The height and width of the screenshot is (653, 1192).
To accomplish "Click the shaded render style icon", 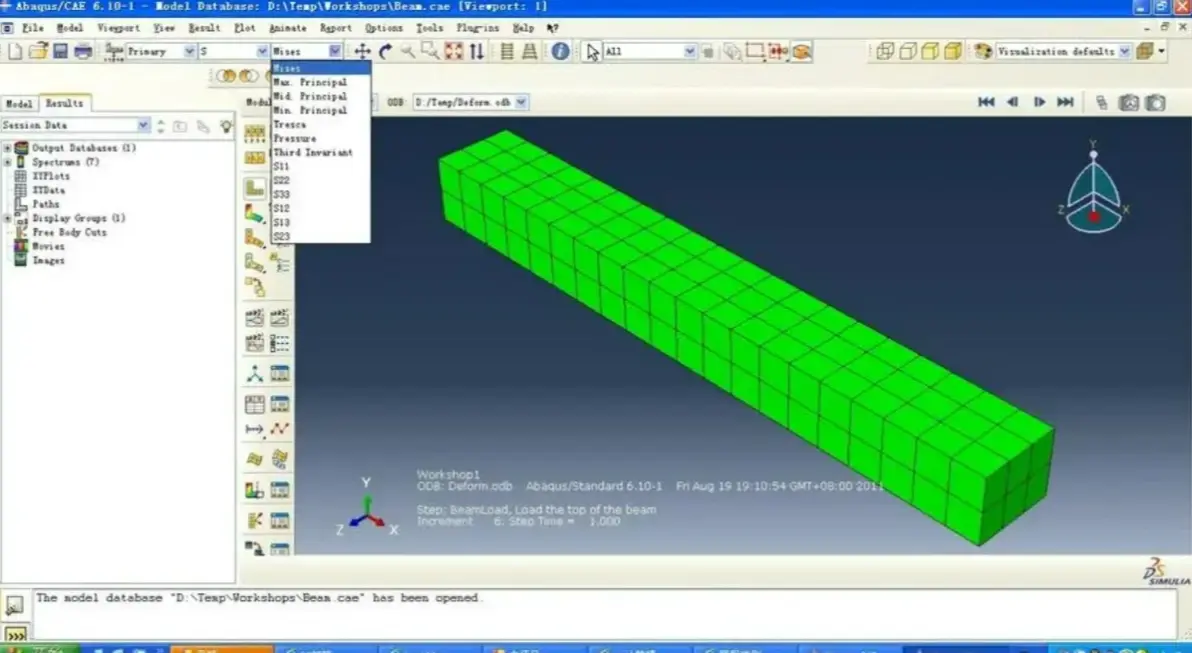I will (x=953, y=51).
